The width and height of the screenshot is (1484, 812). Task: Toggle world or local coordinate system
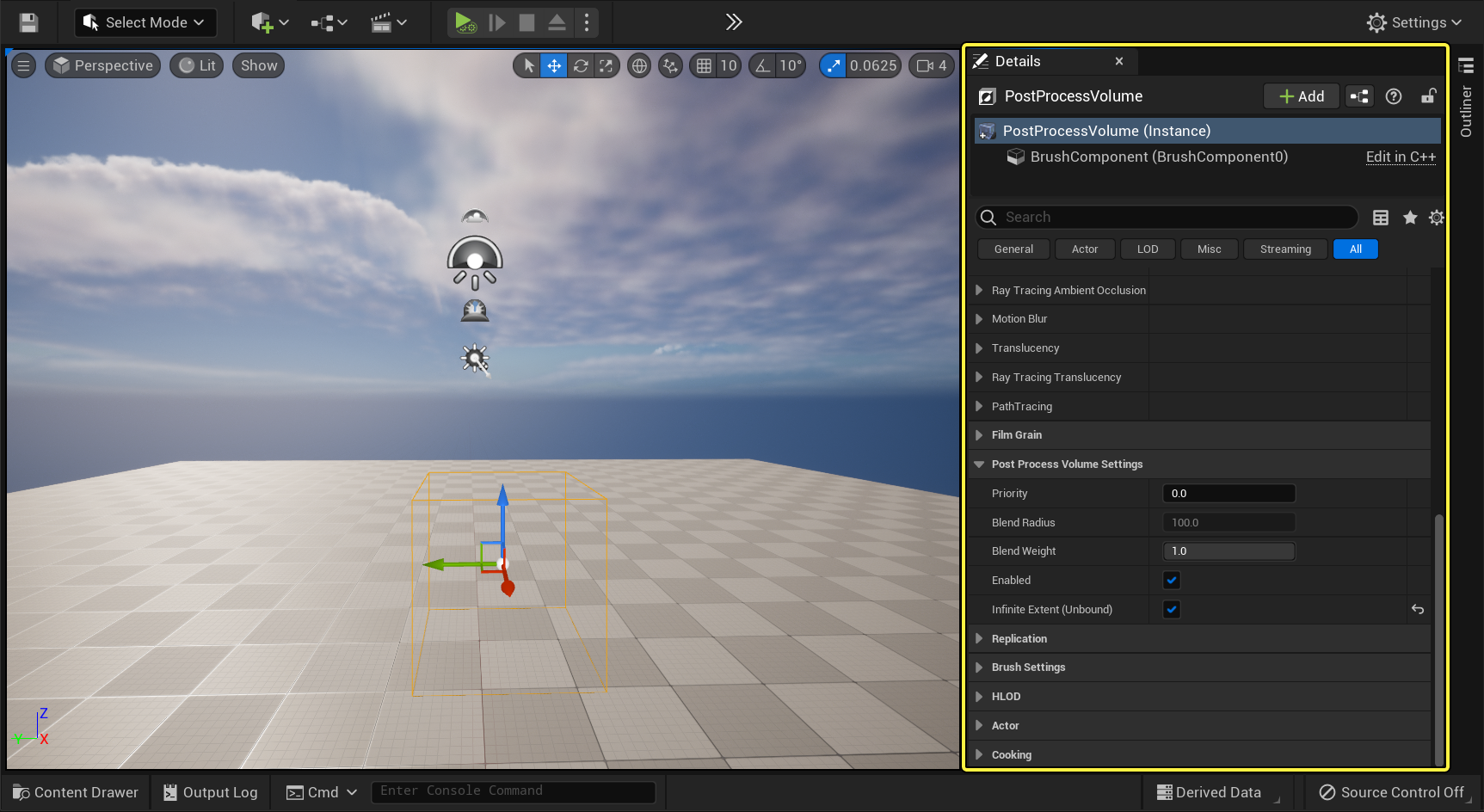639,65
